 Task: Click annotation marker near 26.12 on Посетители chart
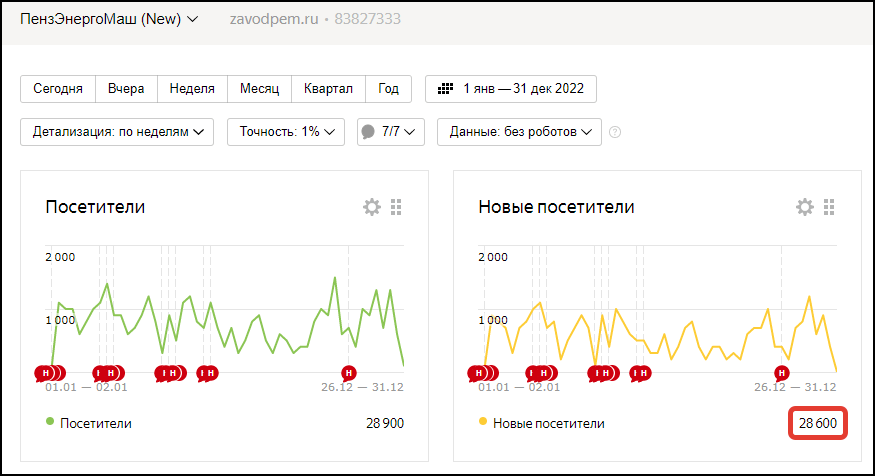click(x=349, y=373)
